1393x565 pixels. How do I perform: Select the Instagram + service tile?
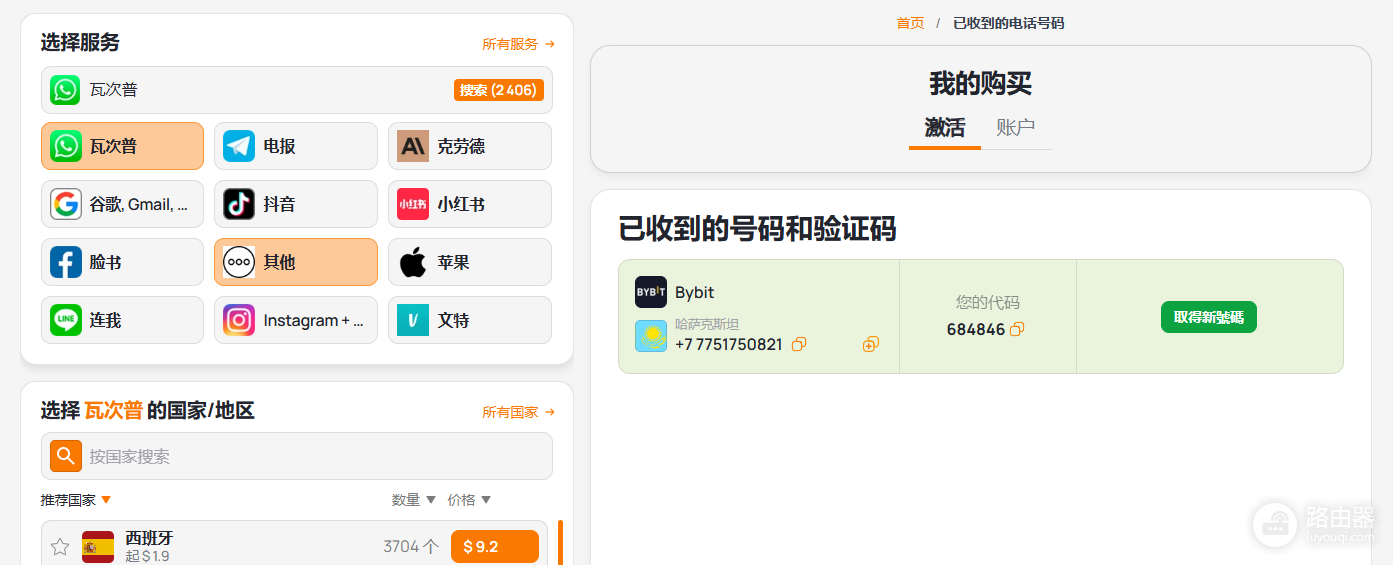tap(296, 320)
